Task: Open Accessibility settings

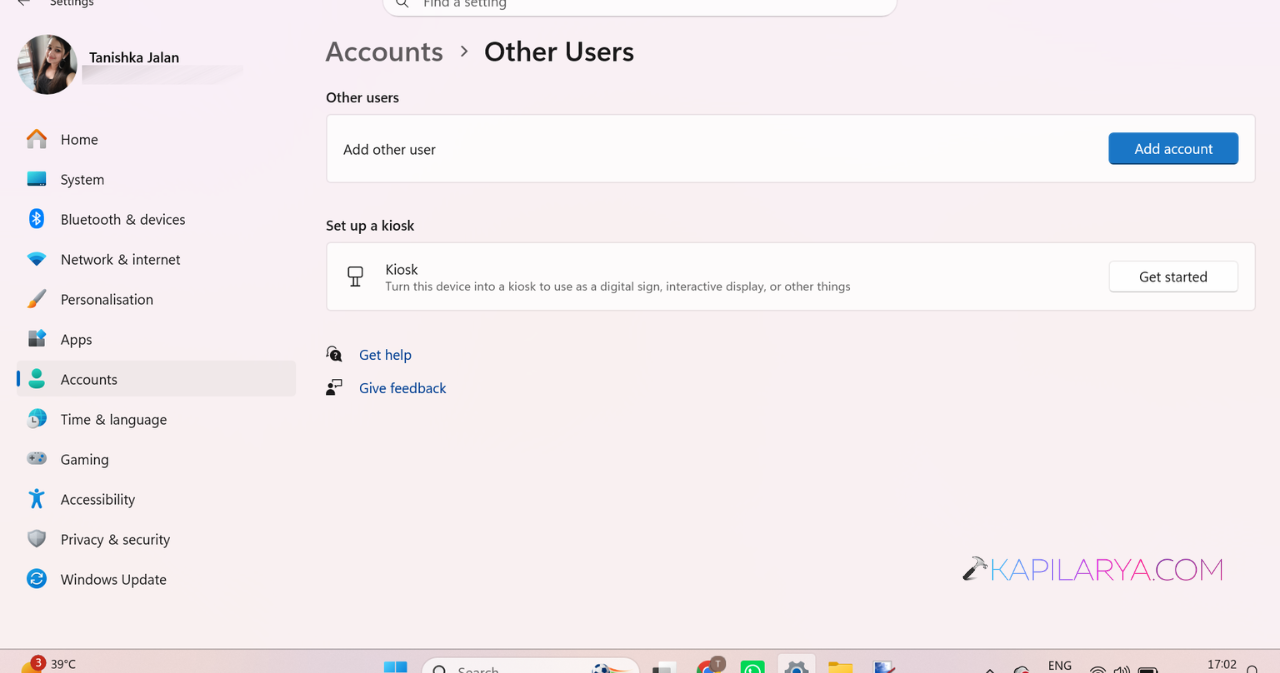Action: click(156, 499)
